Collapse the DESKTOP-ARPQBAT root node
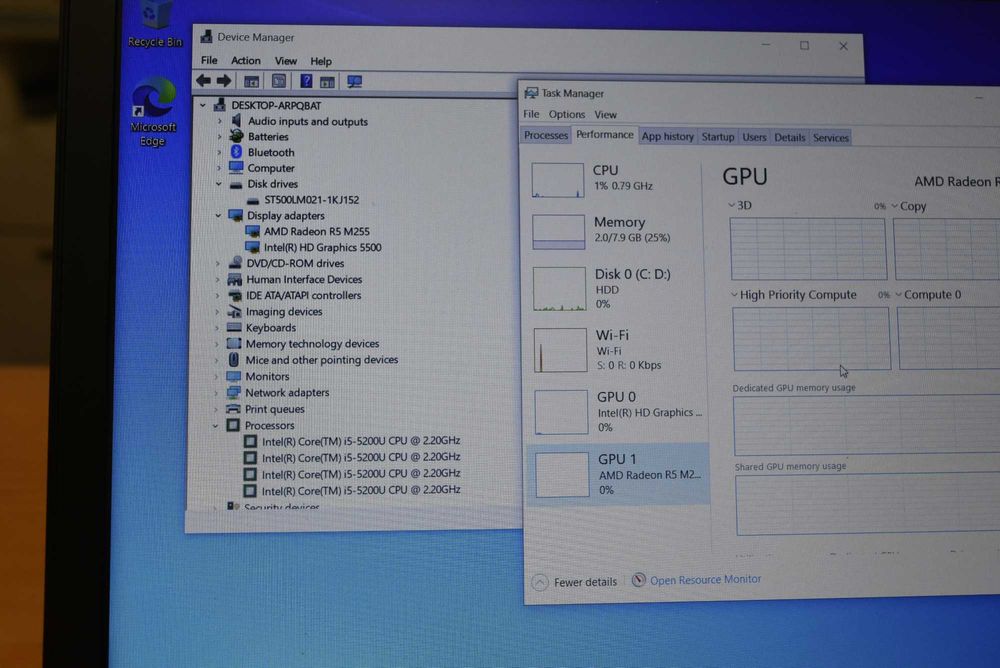The image size is (1000, 668). (x=203, y=105)
